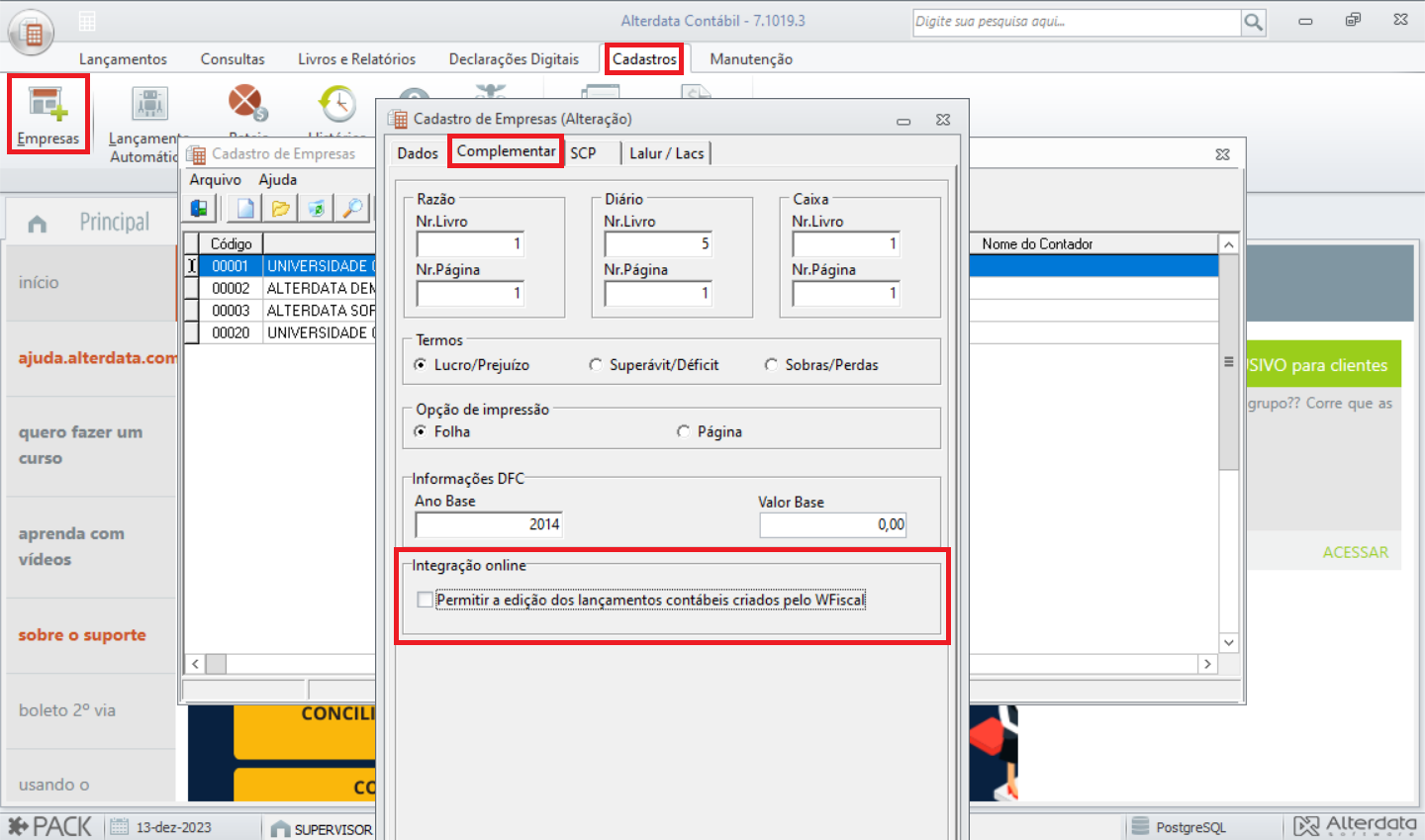Open the Manutenção ribbon tab
Screen dimensions: 1425x840
pos(751,59)
